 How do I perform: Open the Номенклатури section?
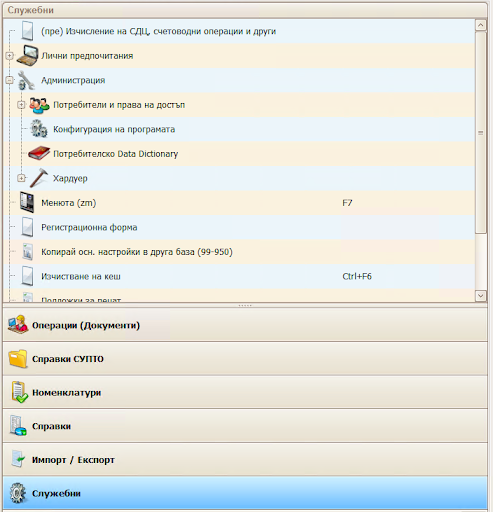245,392
